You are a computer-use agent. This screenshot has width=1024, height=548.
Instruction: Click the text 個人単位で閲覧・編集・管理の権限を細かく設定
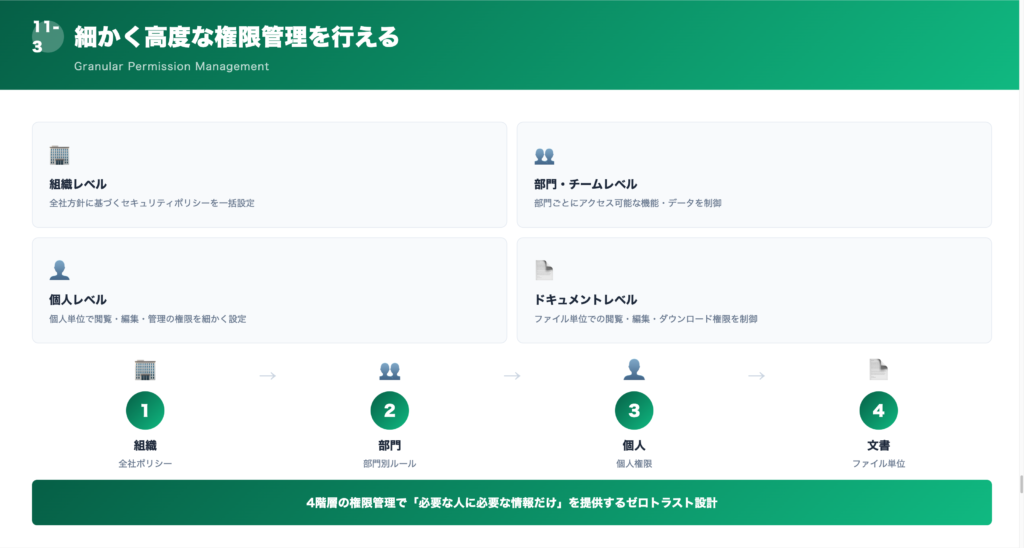[148, 319]
